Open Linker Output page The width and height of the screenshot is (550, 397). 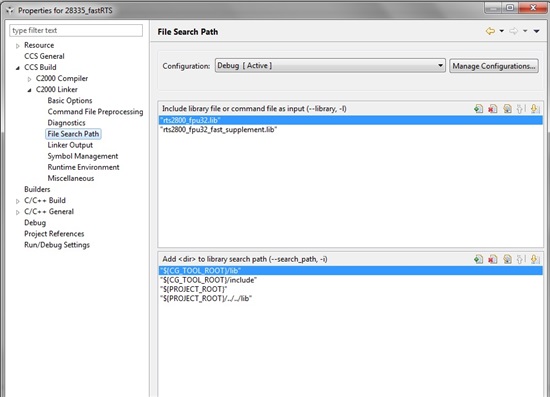coord(70,145)
